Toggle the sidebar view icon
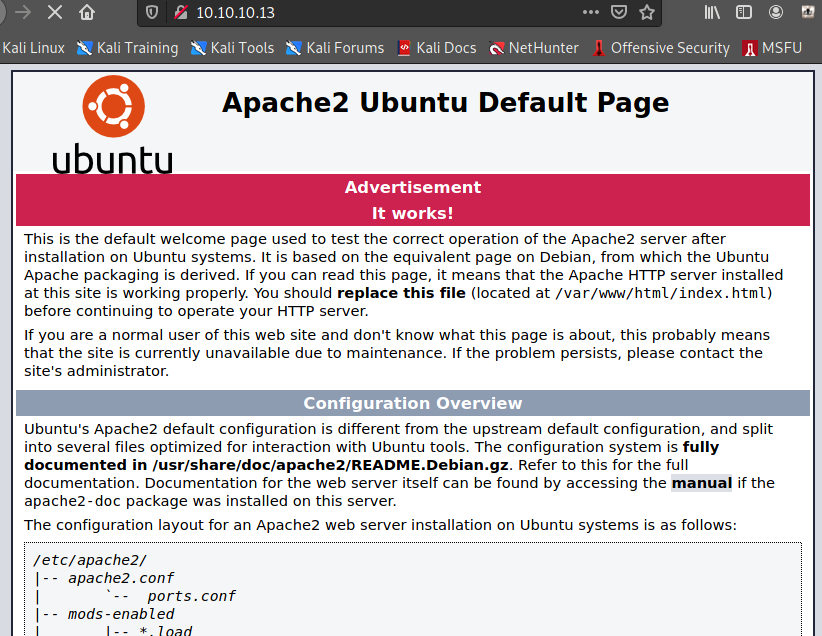Screen dimensions: 822x636 [744, 12]
